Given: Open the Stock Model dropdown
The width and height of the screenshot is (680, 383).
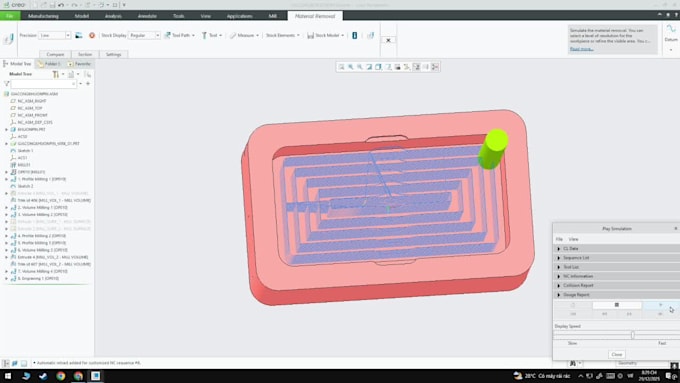Looking at the screenshot, I should tap(326, 35).
